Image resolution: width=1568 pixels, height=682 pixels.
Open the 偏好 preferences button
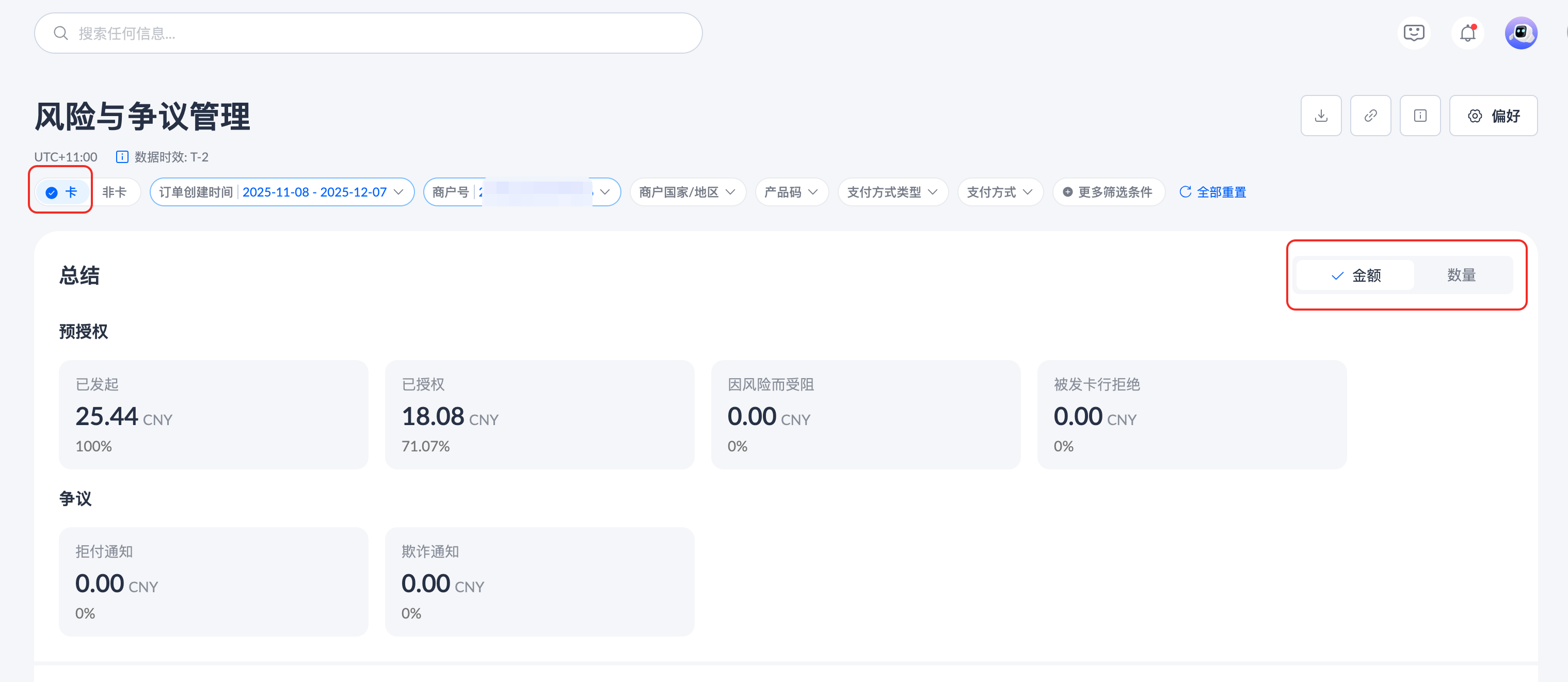pyautogui.click(x=1493, y=116)
